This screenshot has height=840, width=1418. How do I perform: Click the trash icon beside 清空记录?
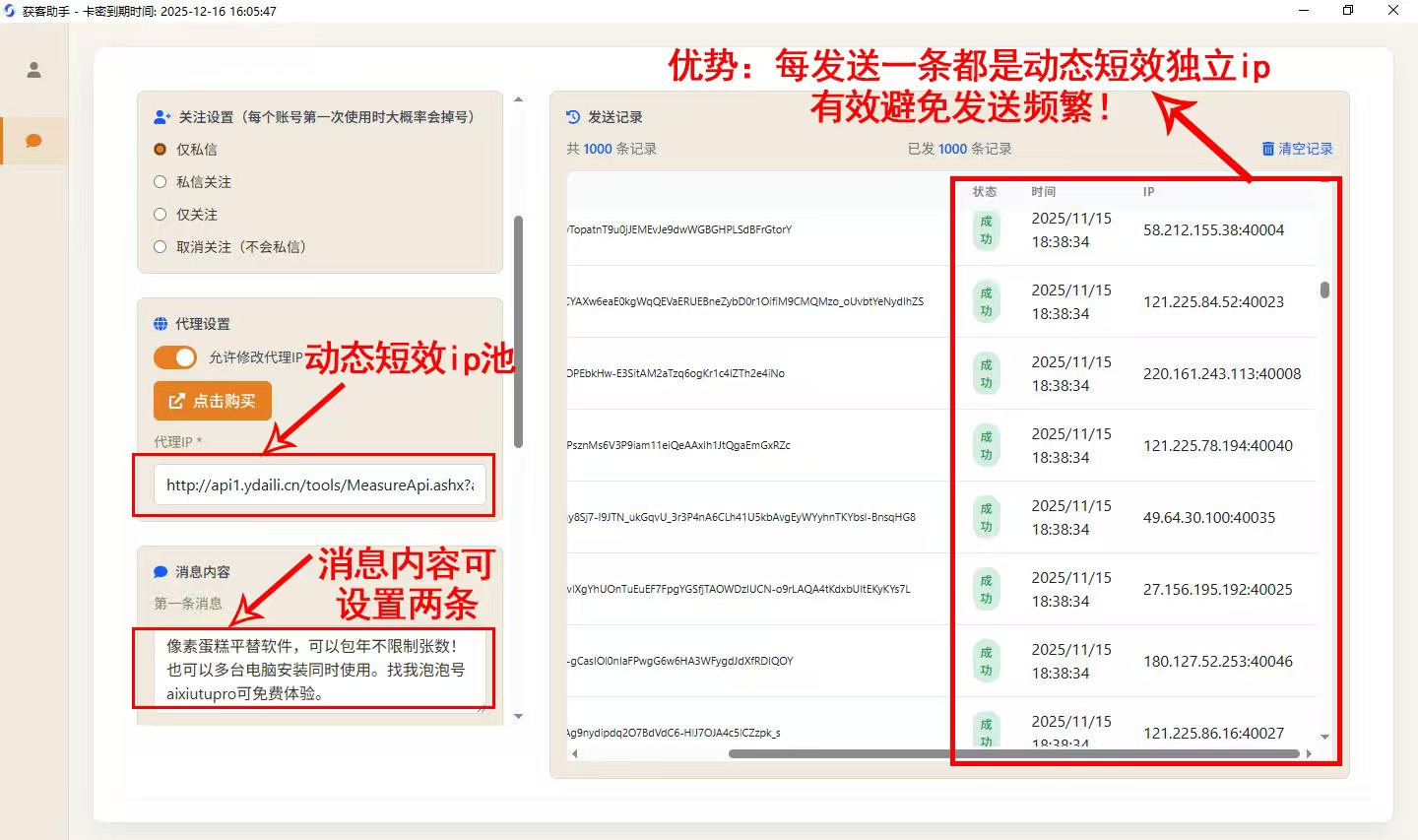pyautogui.click(x=1268, y=149)
